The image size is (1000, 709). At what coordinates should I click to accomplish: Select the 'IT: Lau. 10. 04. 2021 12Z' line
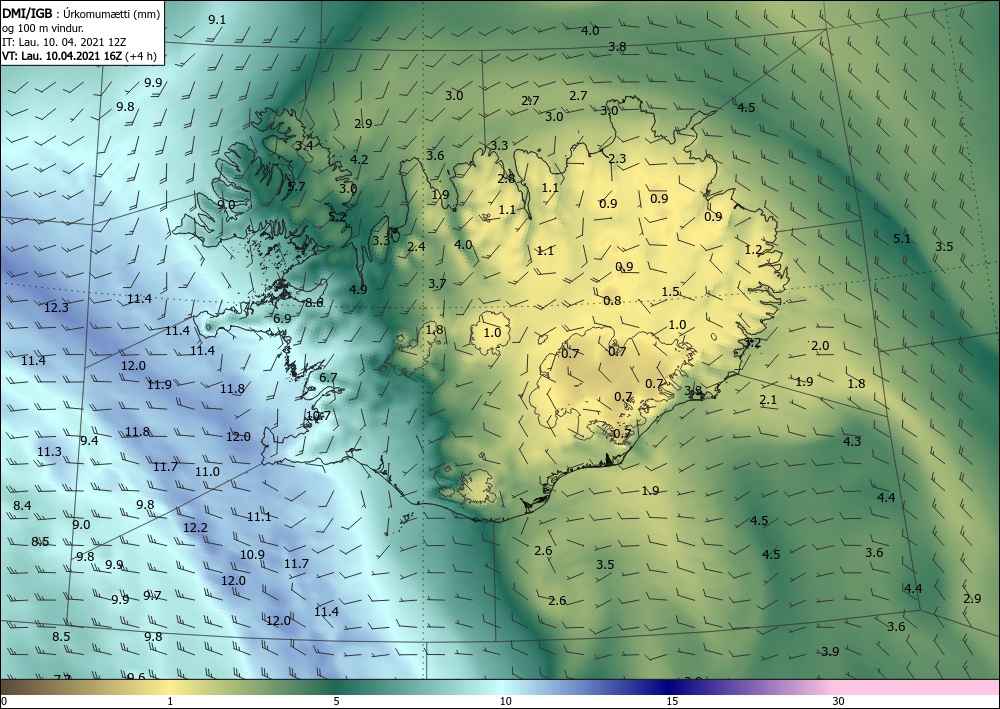64,42
